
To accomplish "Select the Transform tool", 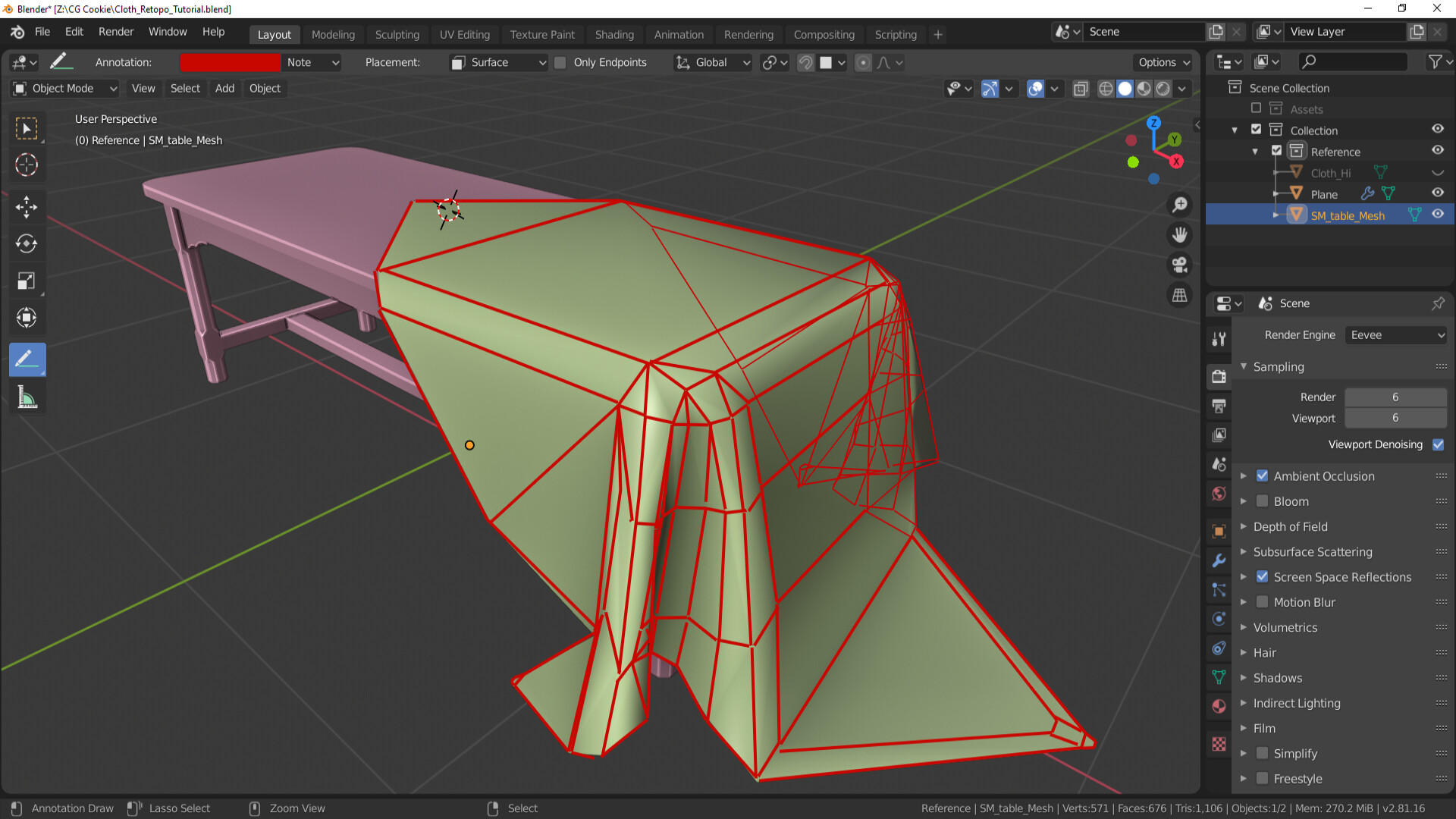I will (27, 318).
